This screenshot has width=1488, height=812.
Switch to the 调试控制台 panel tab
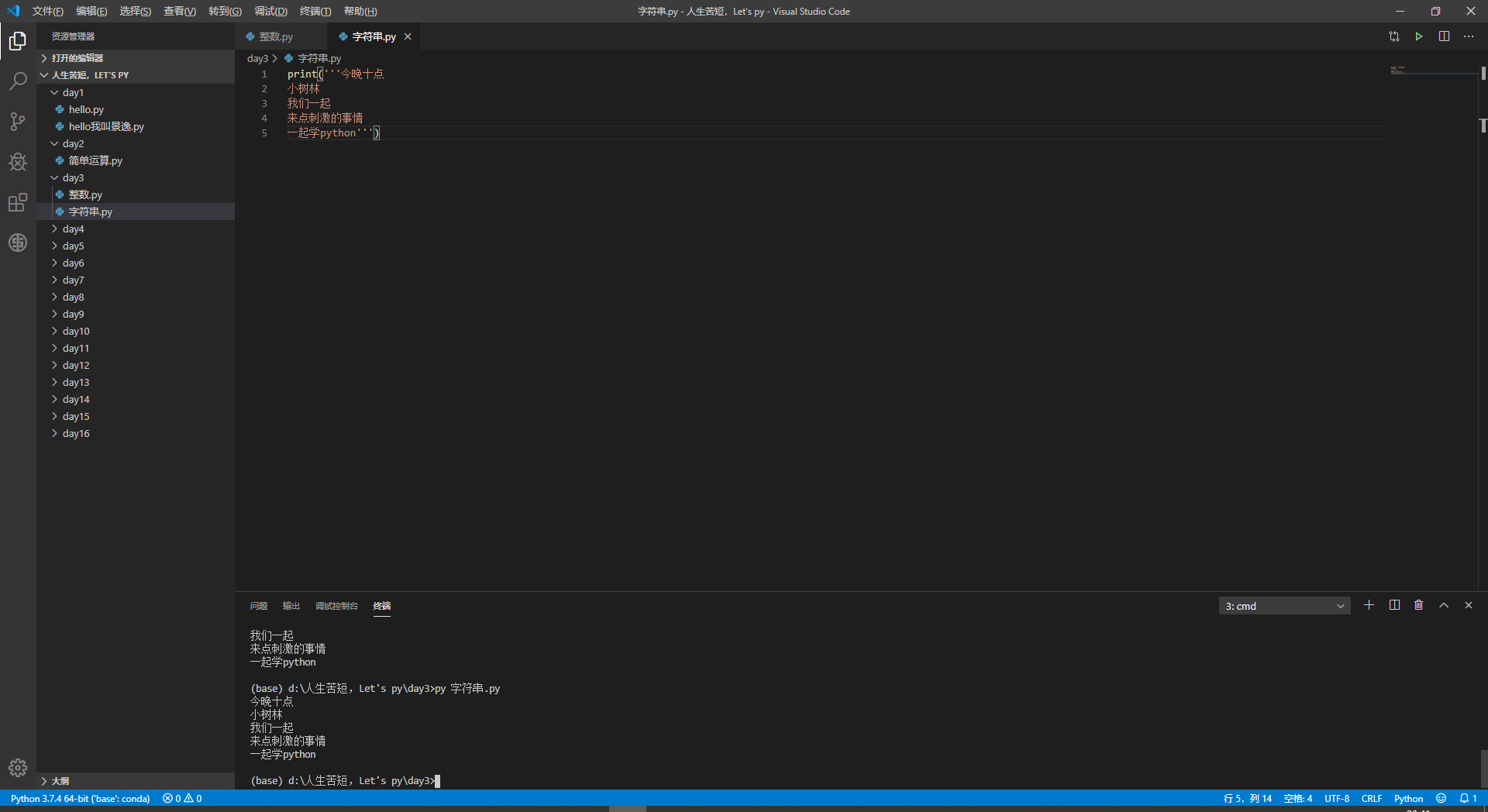(336, 606)
